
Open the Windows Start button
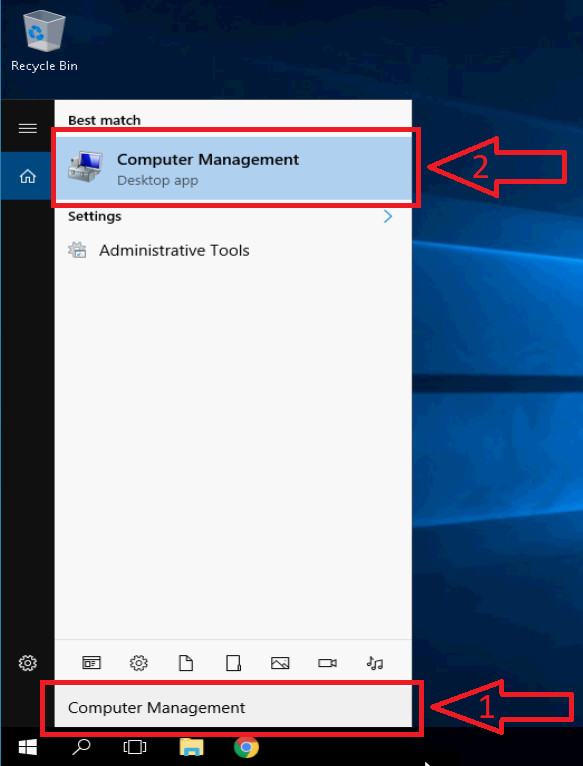(x=27, y=746)
